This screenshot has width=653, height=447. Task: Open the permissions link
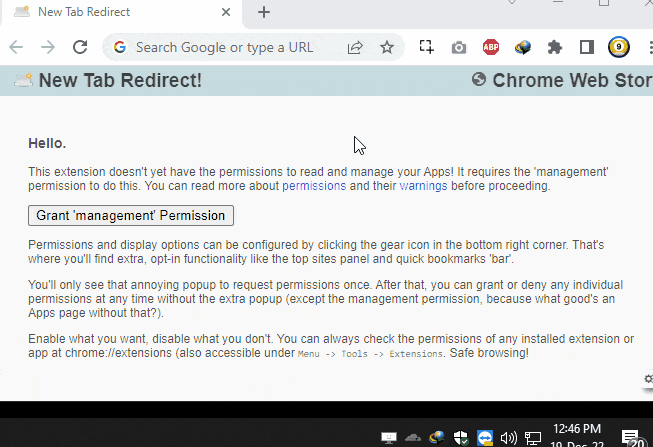[314, 186]
